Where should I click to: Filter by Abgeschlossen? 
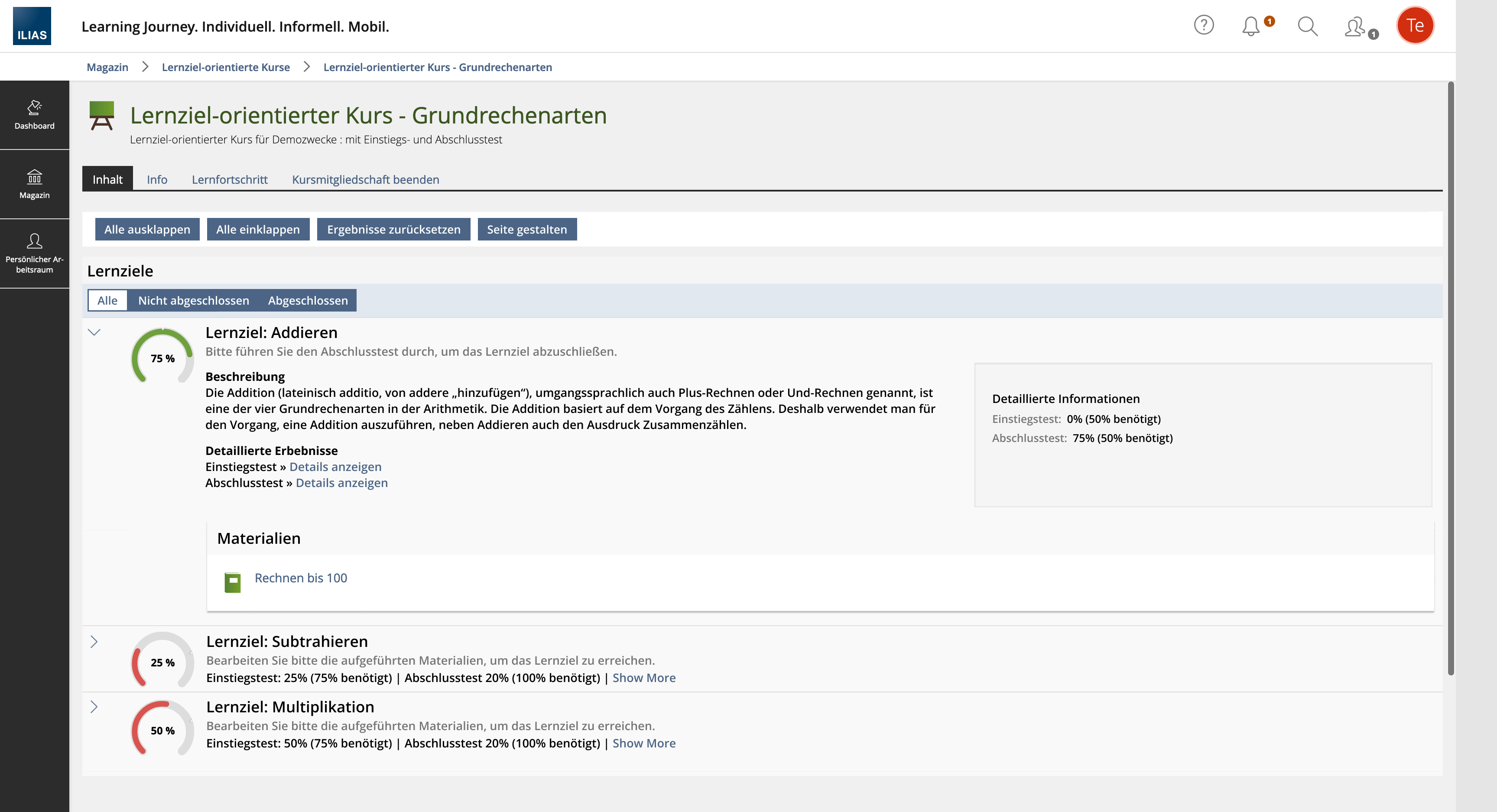click(308, 301)
